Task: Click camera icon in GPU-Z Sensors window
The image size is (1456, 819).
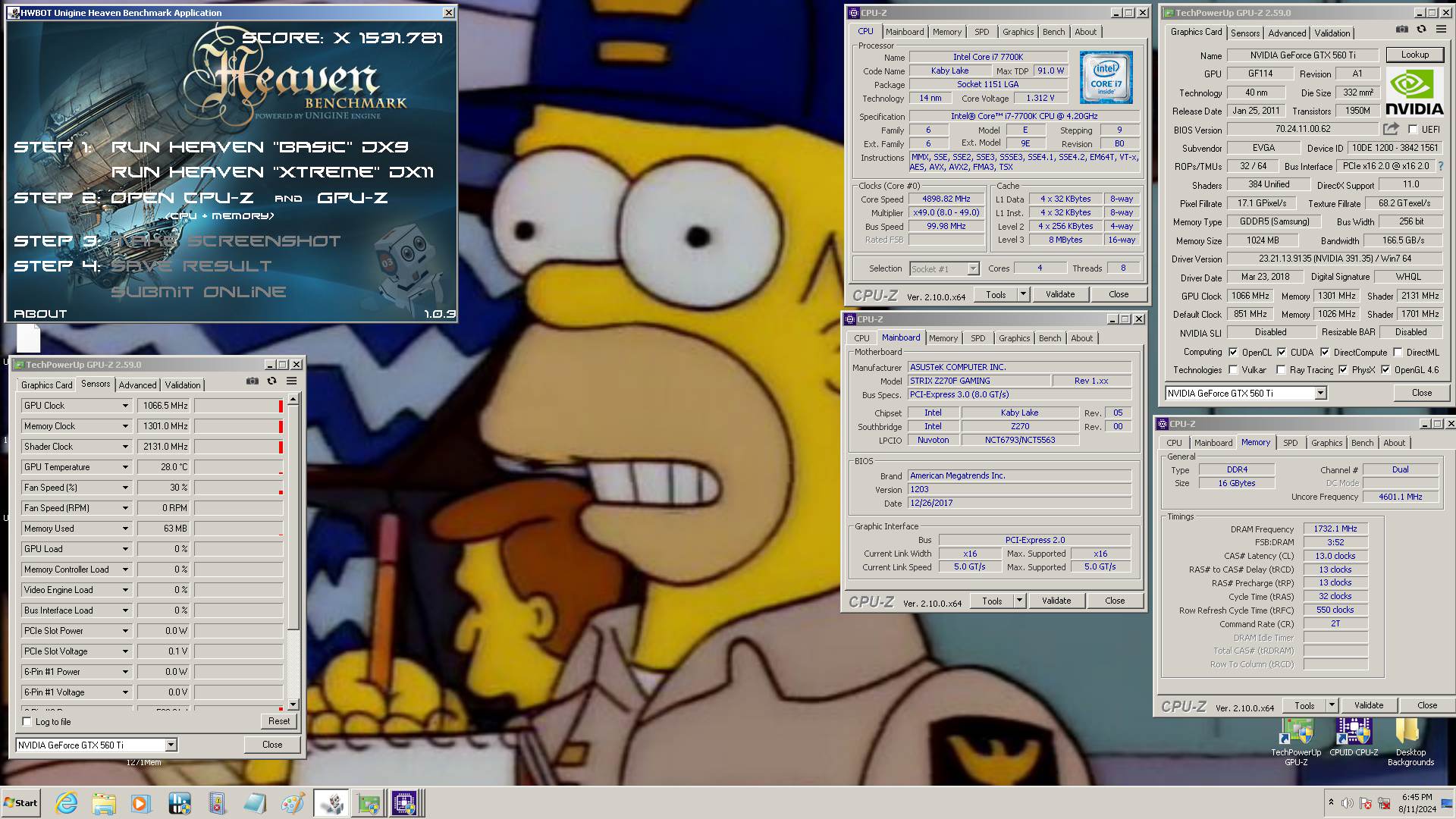Action: pyautogui.click(x=253, y=381)
